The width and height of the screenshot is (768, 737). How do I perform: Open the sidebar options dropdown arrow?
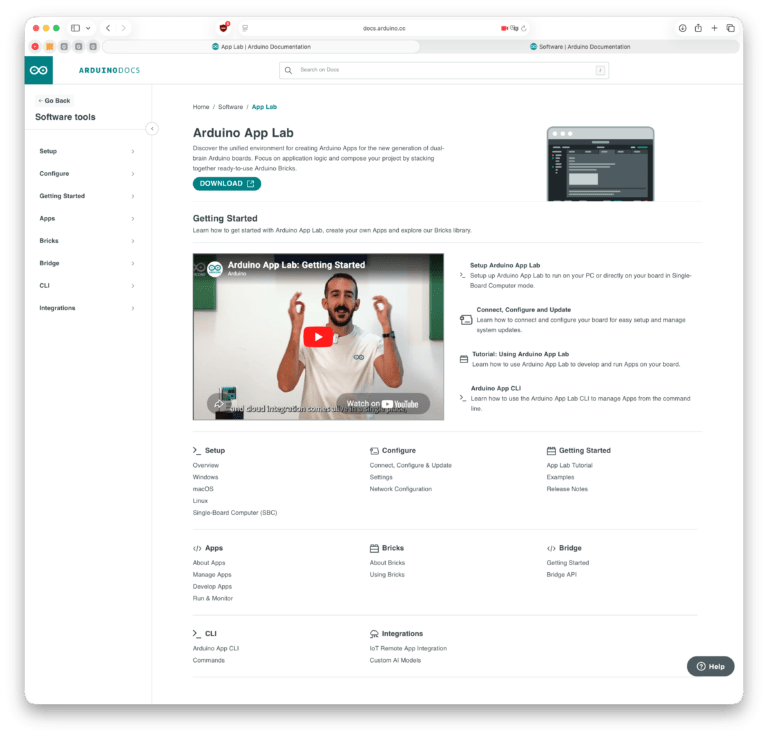coord(88,28)
